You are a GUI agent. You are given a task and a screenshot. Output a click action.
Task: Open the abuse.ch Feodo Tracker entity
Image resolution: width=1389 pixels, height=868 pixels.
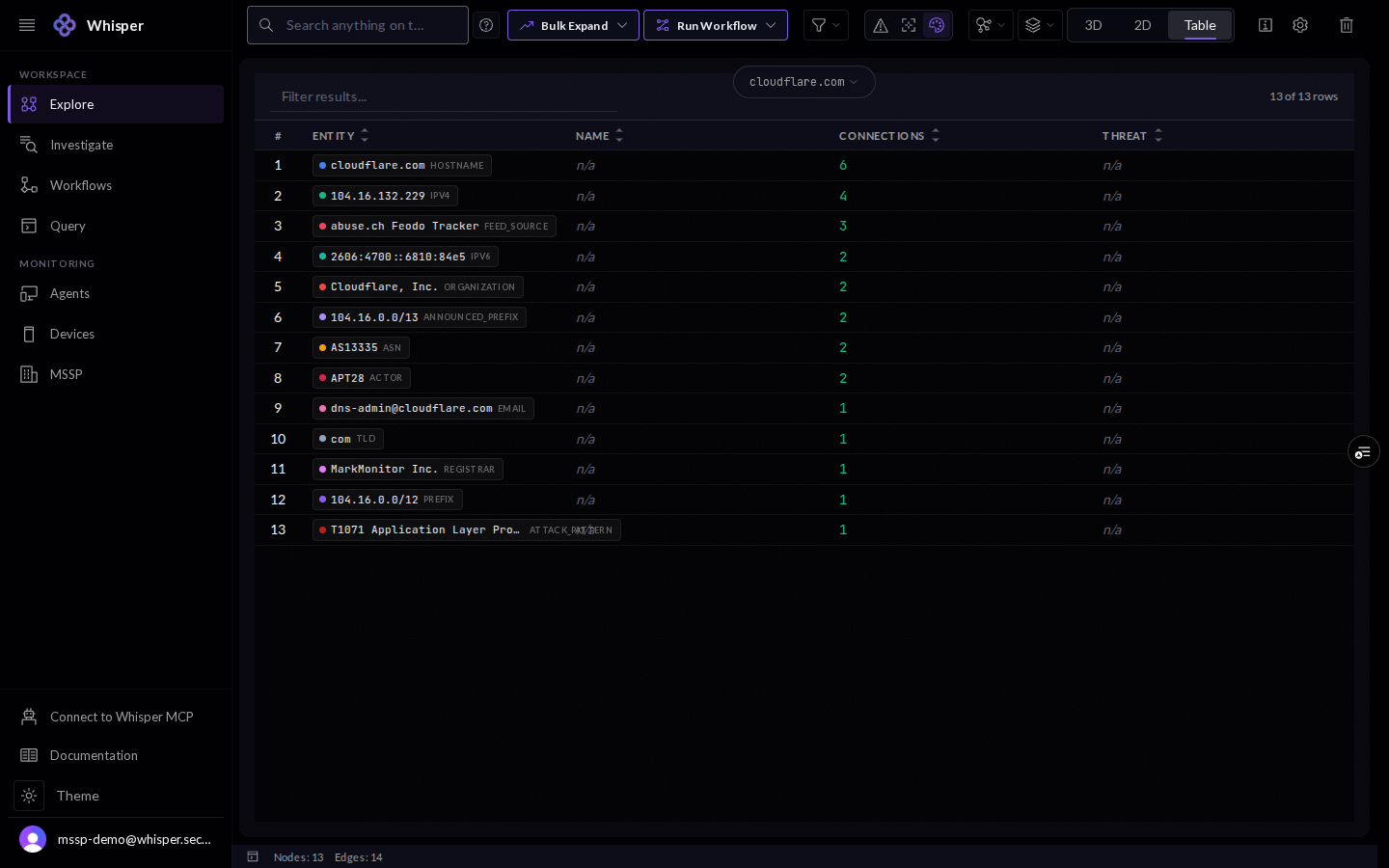click(434, 226)
